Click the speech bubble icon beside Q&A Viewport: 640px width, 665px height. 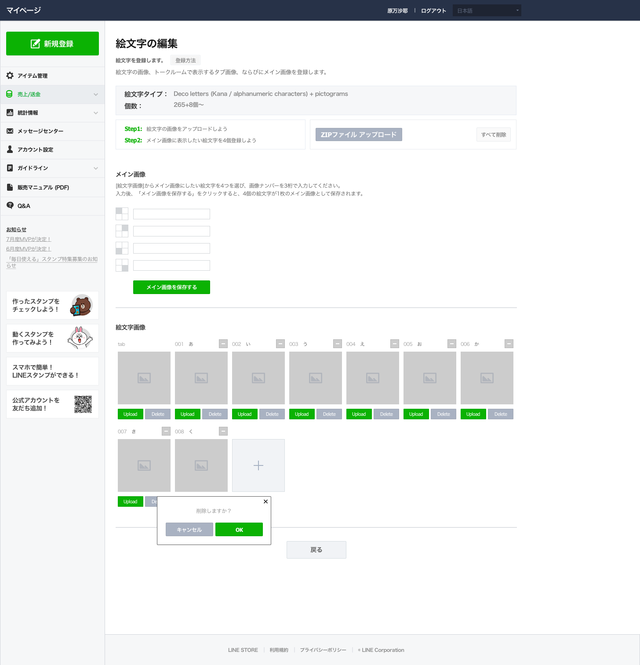point(10,205)
